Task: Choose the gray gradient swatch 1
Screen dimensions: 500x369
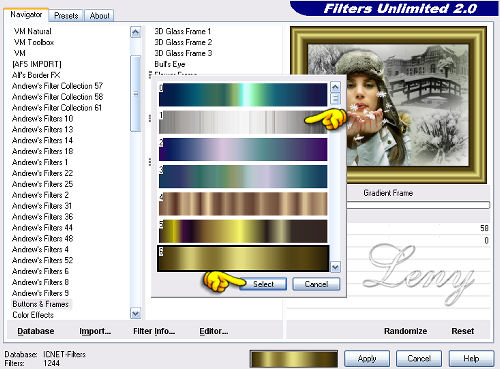Action: tap(243, 122)
